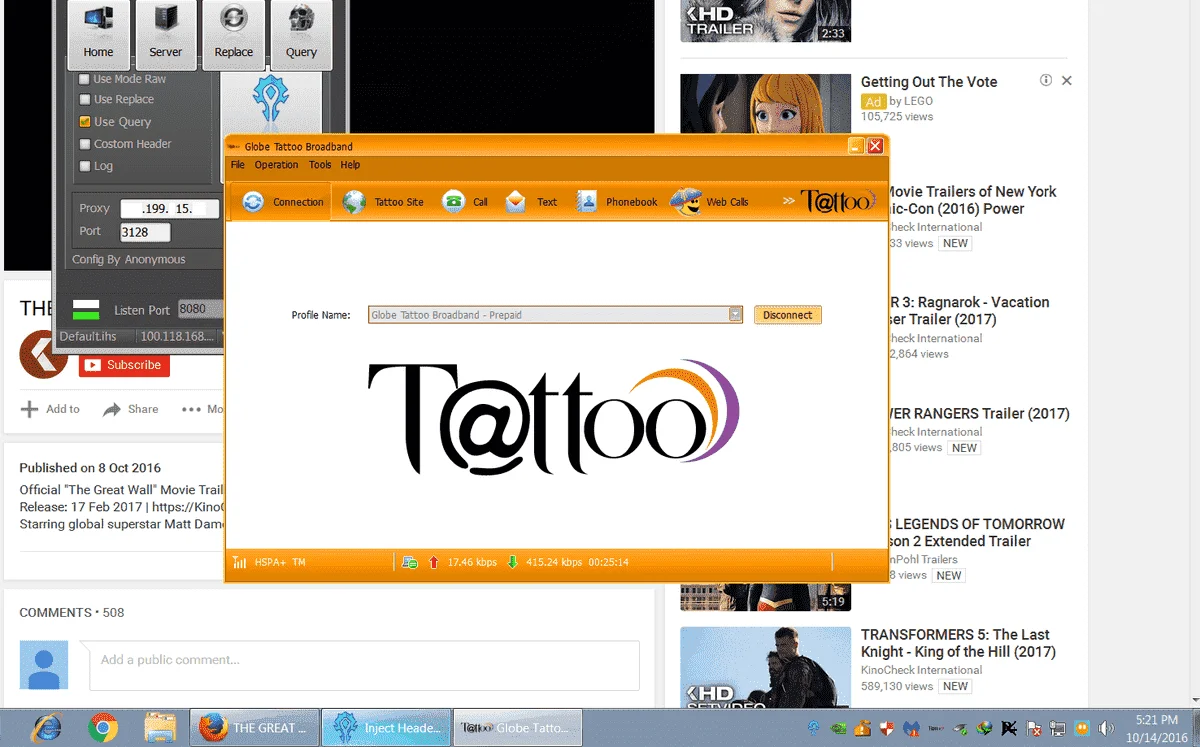
Task: Open the Ragnarok - Vacation trailer link
Action: [x=968, y=311]
